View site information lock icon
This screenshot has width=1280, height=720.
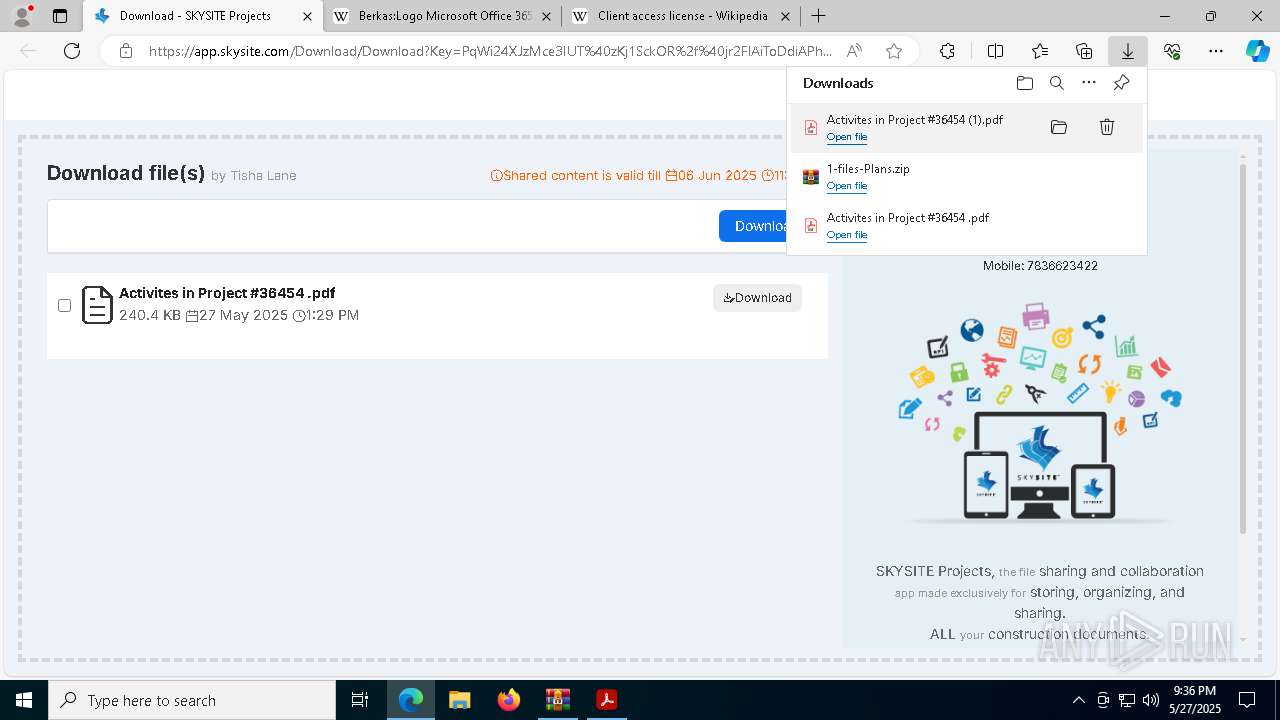click(x=125, y=51)
